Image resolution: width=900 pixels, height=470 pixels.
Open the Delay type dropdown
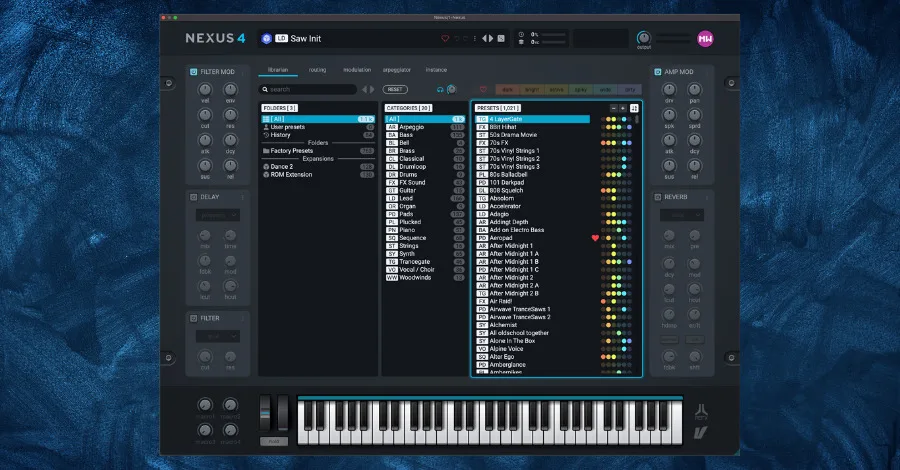click(218, 215)
